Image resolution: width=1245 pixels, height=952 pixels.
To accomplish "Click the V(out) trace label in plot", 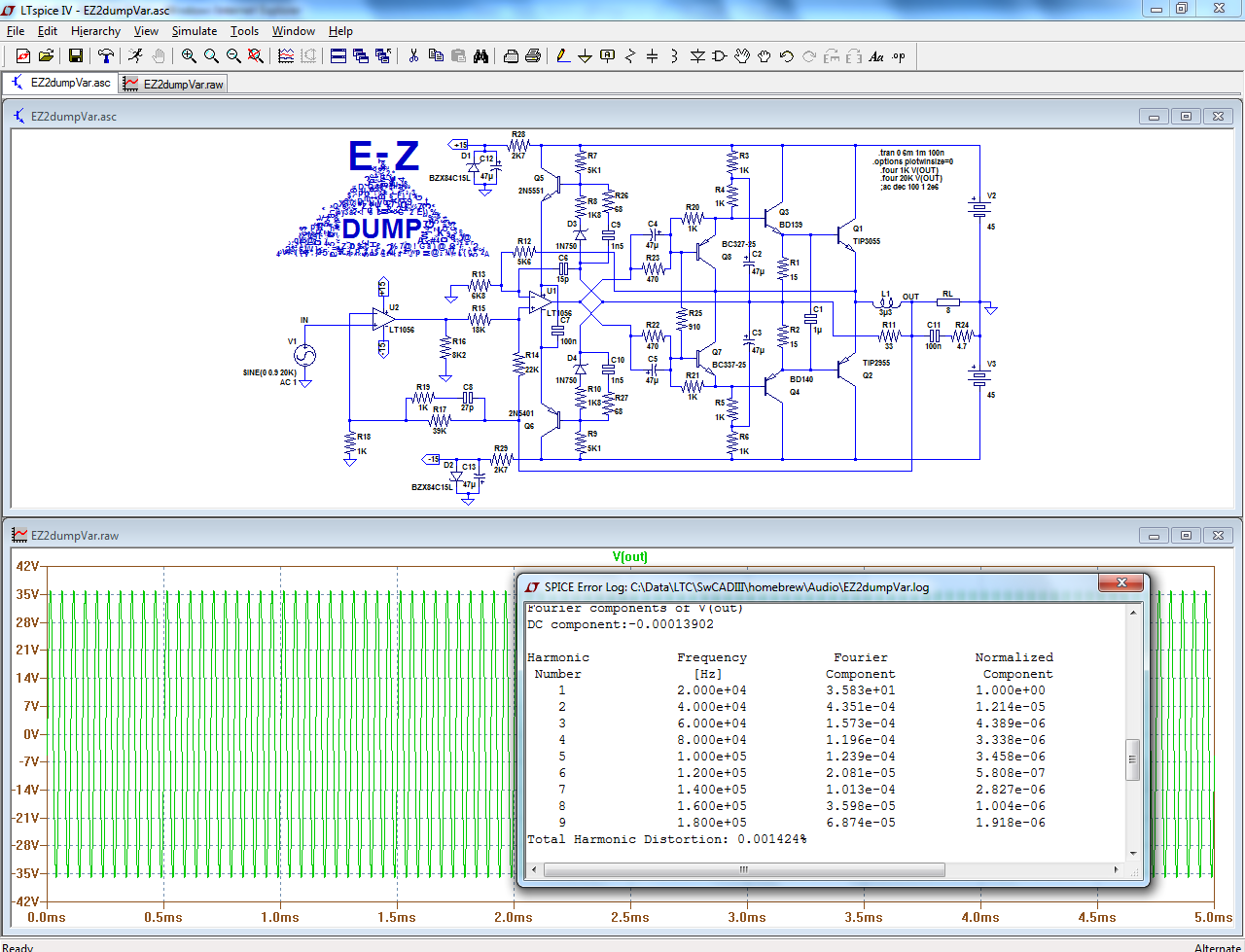I will pos(629,557).
